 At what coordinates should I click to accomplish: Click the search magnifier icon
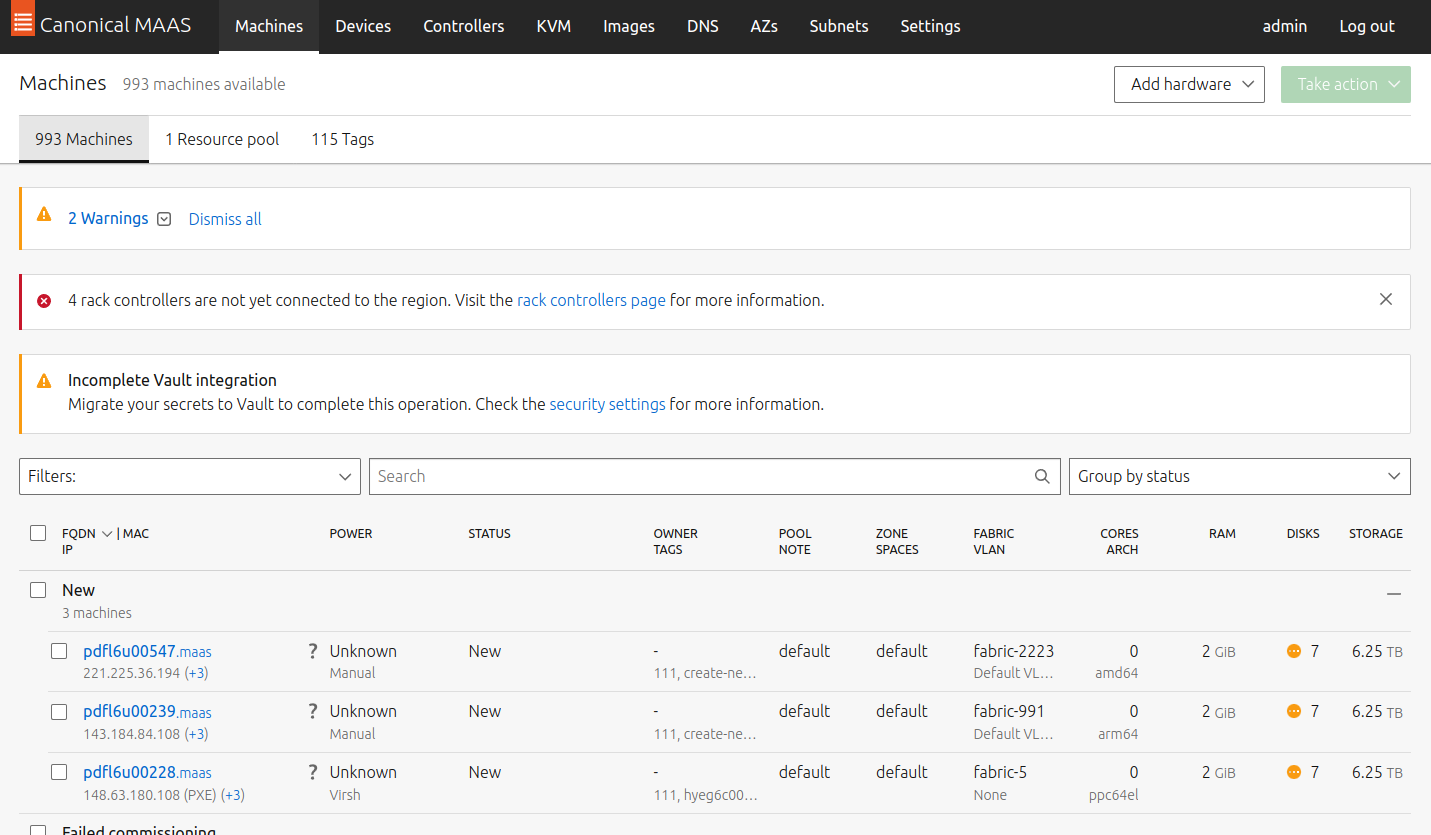1041,476
